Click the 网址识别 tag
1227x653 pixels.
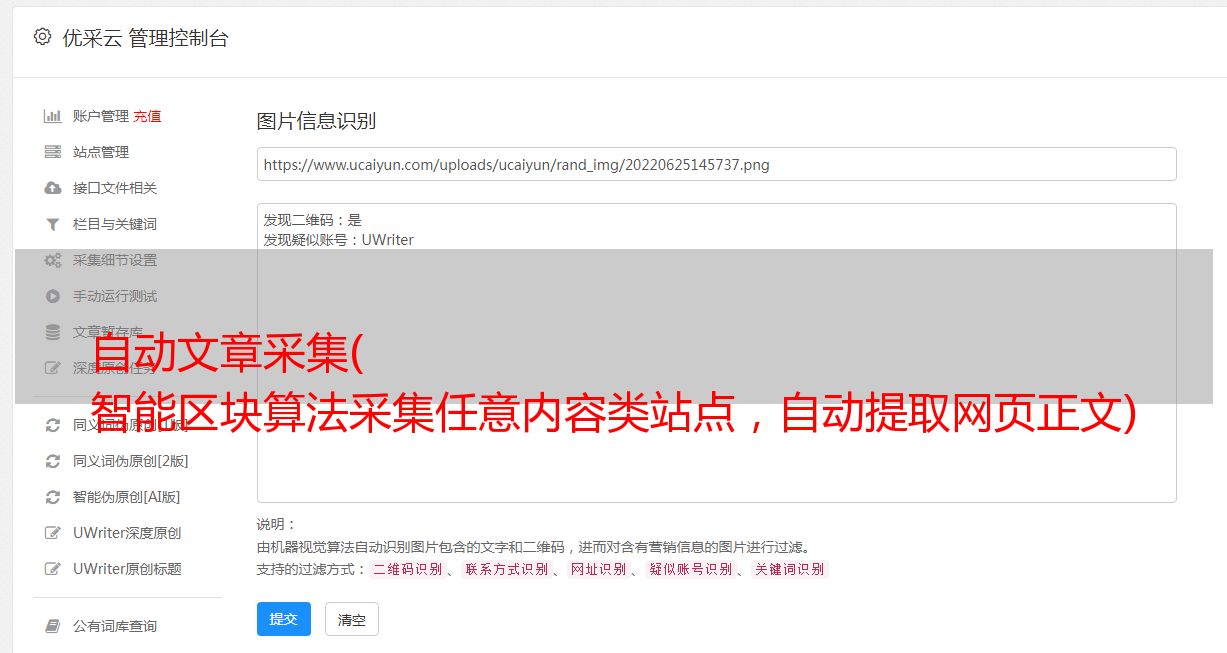click(x=598, y=569)
